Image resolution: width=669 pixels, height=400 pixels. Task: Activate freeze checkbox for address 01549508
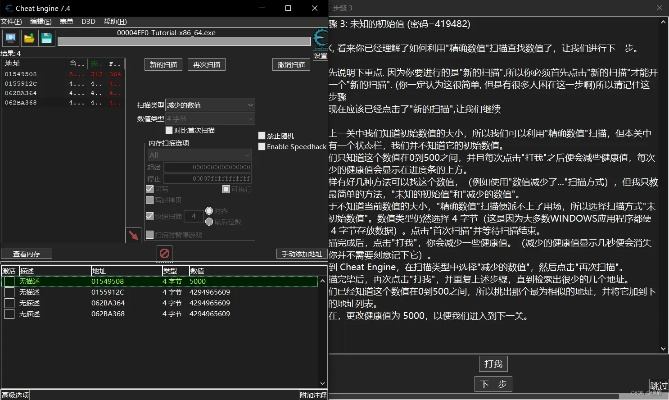tap(9, 281)
